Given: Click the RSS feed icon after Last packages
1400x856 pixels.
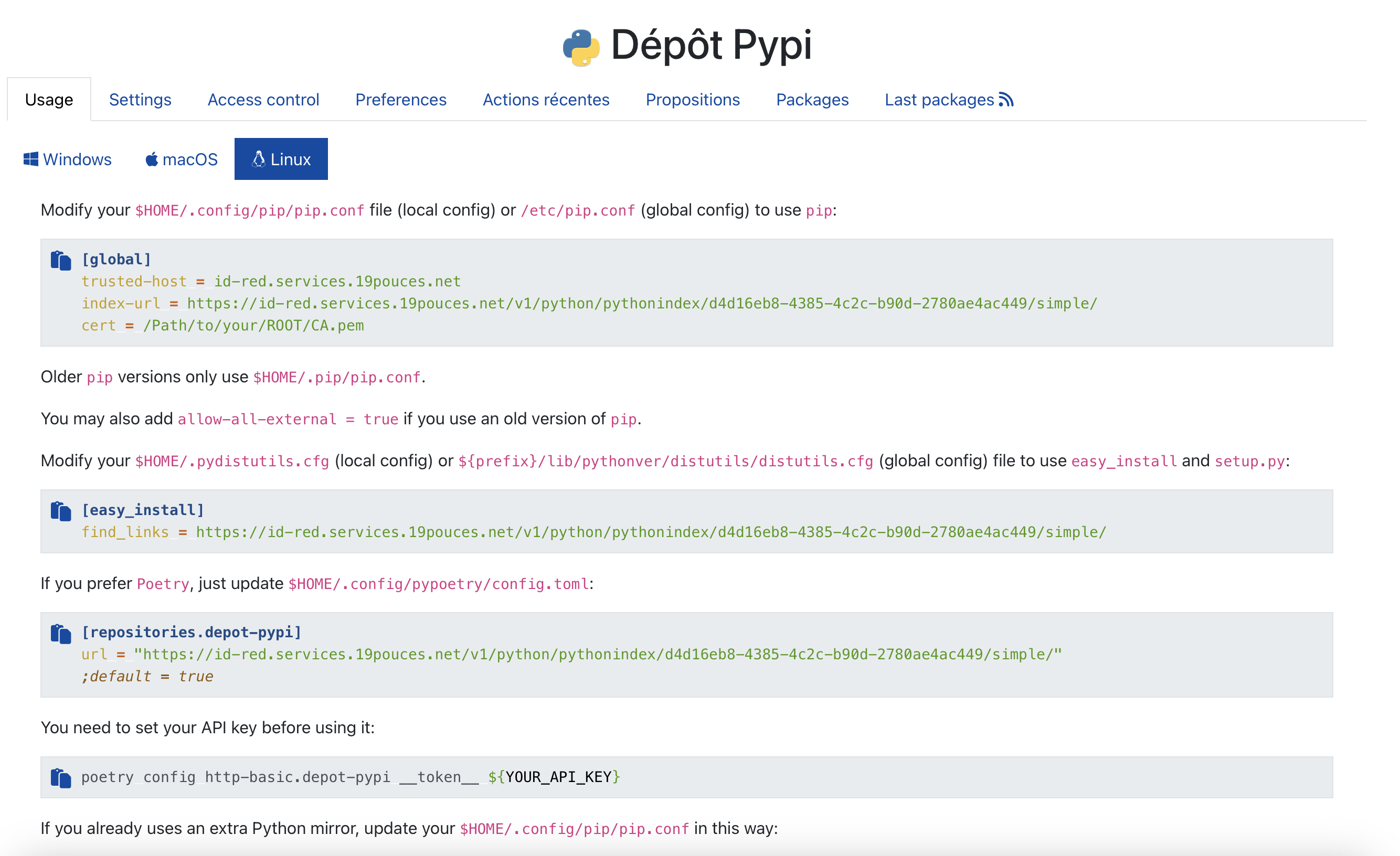Looking at the screenshot, I should [x=1006, y=100].
